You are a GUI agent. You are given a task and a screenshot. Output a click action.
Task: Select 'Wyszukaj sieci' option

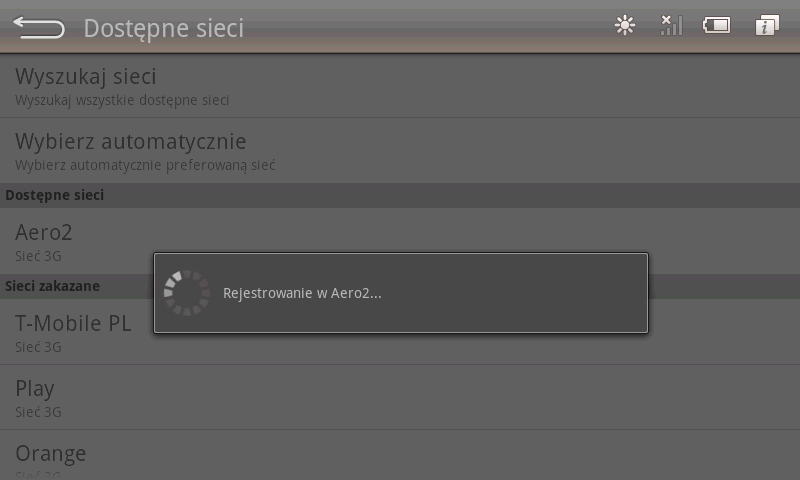coord(85,76)
